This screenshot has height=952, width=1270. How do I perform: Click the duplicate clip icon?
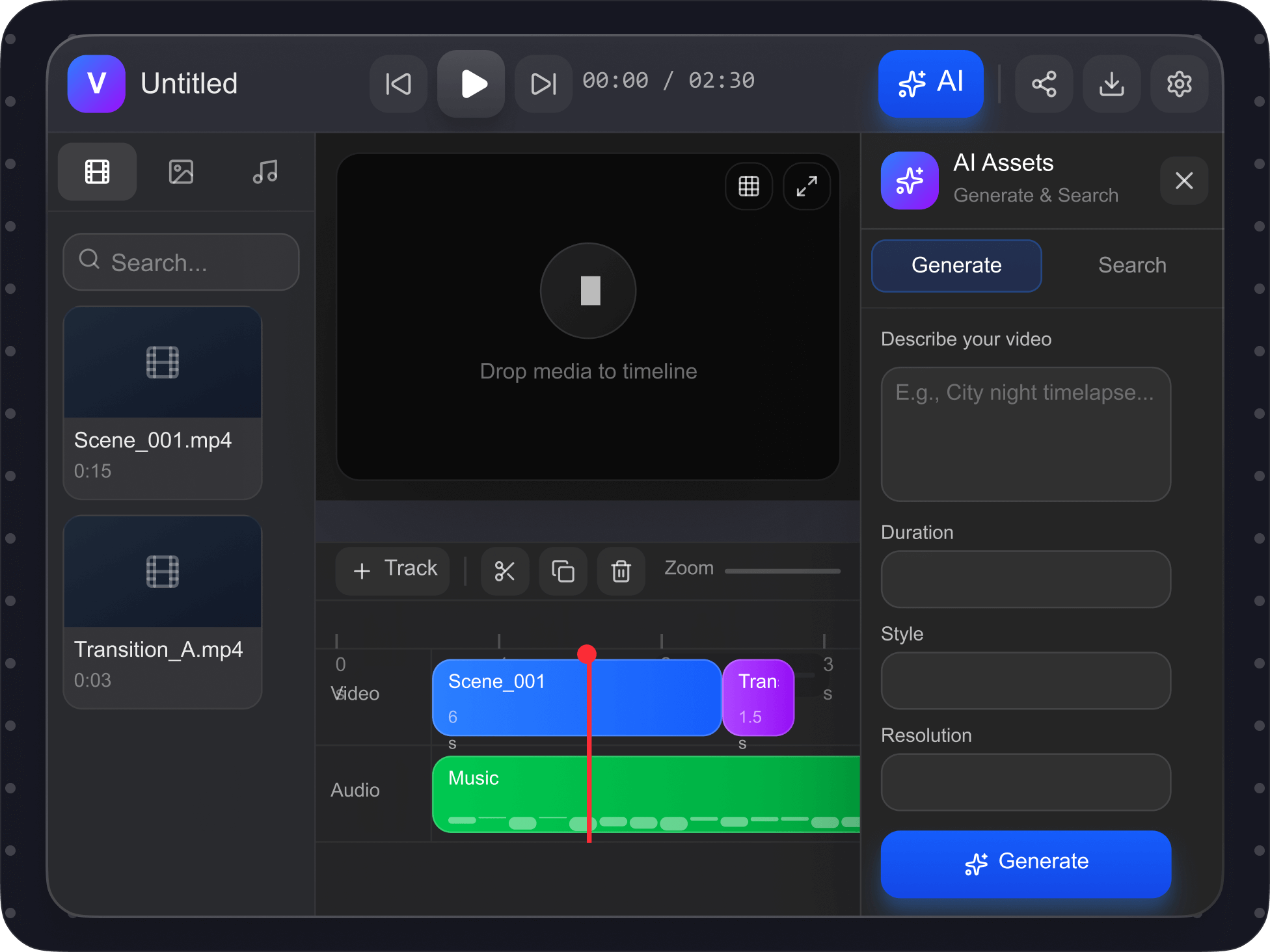(x=563, y=571)
